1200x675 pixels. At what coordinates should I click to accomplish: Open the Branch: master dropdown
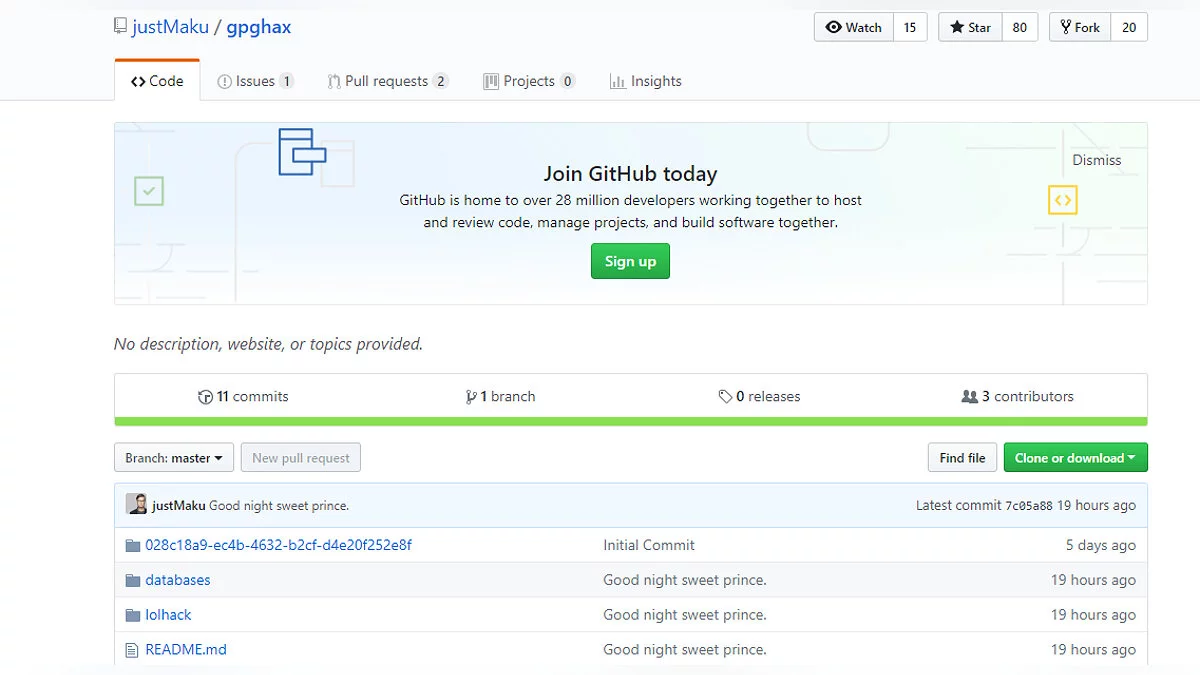pos(174,458)
